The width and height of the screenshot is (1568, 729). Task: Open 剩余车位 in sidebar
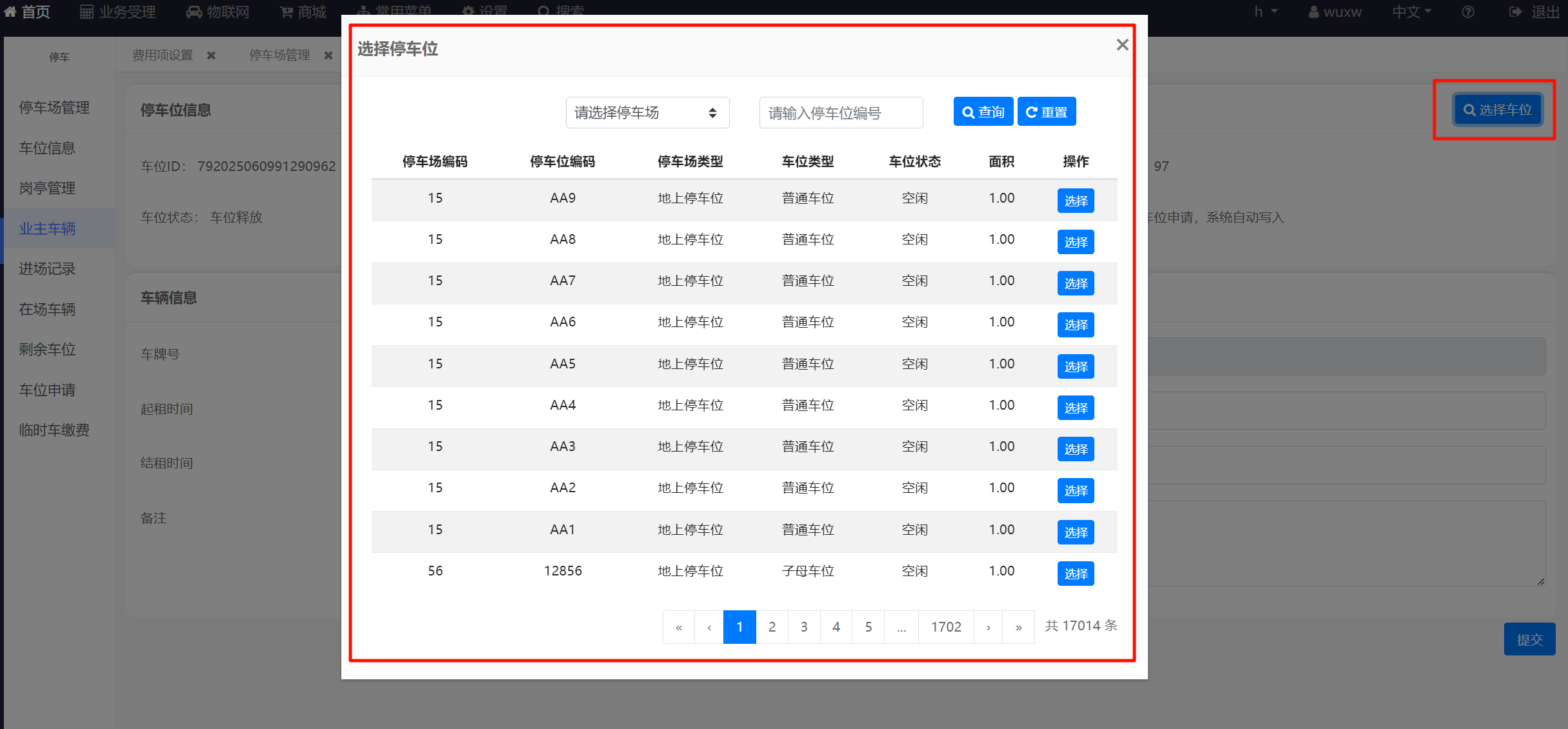[47, 350]
